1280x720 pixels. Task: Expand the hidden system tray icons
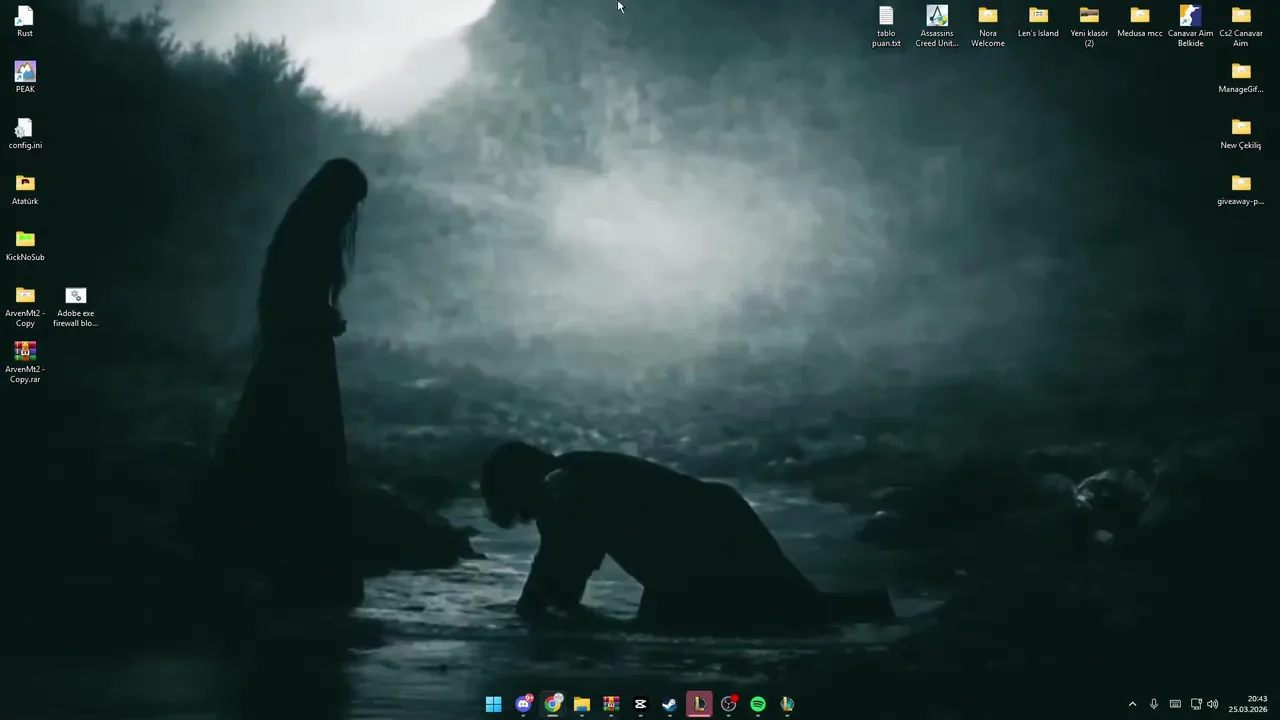[1132, 704]
